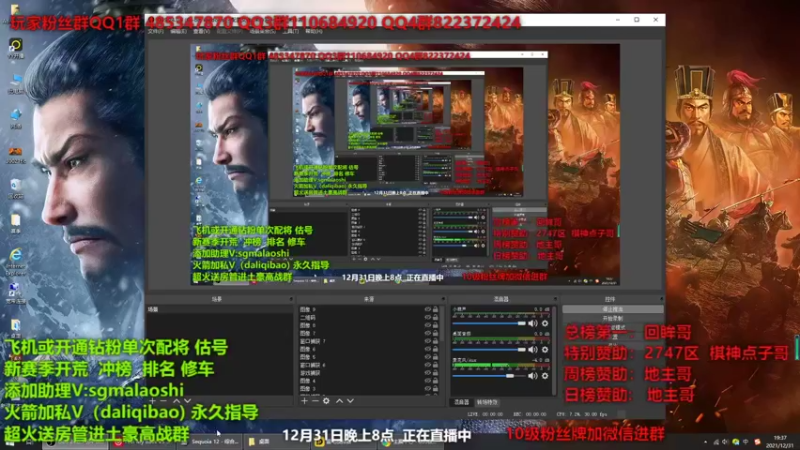Switch to the 转场特效 tab
Image resolution: width=800 pixels, height=450 pixels.
(487, 403)
